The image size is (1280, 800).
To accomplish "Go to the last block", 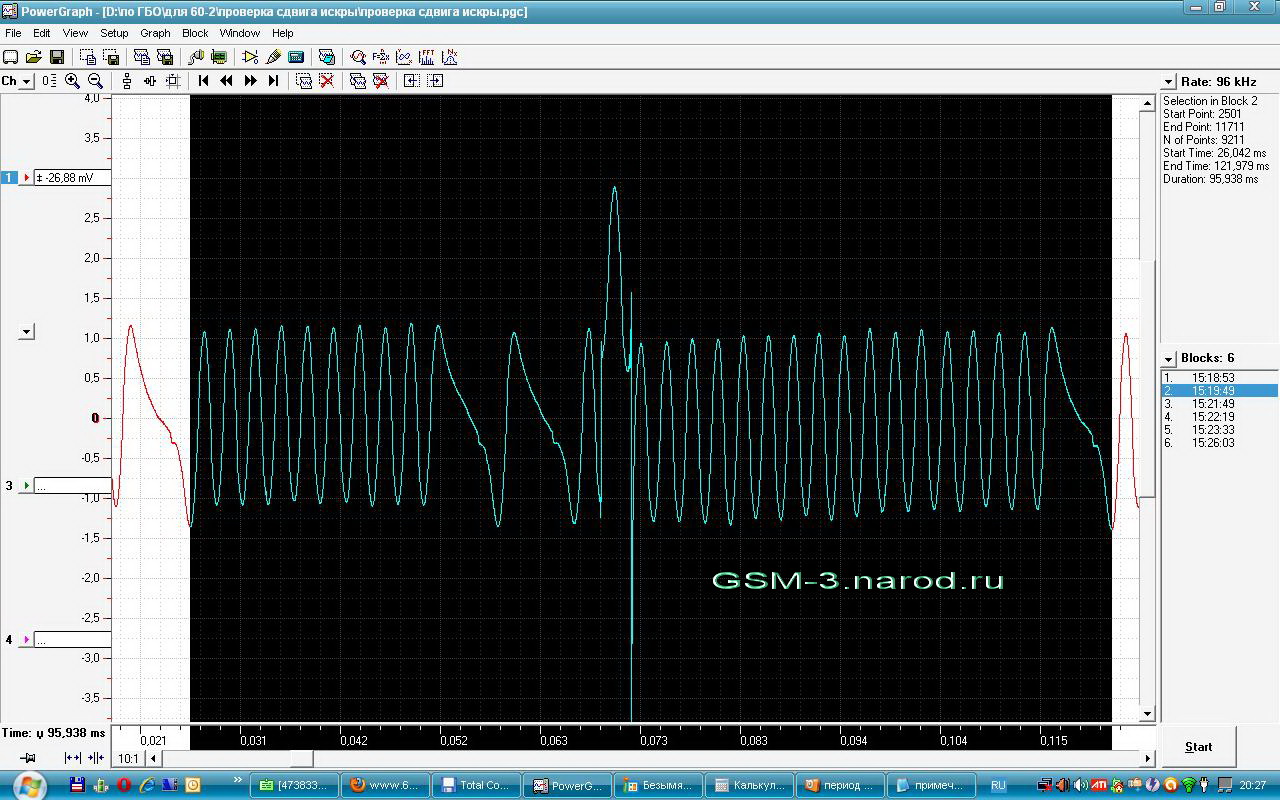I will coord(273,81).
